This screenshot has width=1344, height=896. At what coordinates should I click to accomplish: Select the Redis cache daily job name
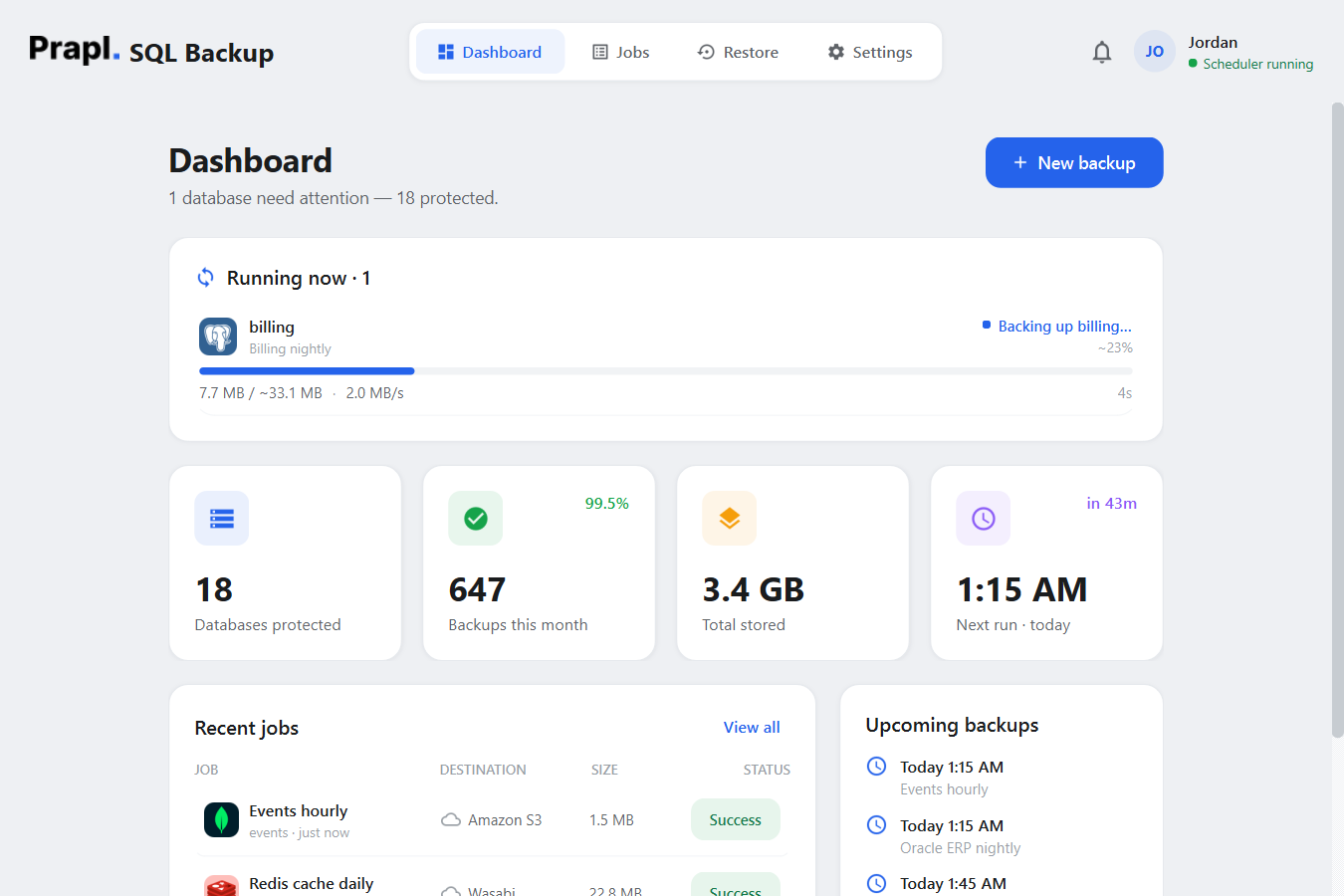(x=312, y=884)
